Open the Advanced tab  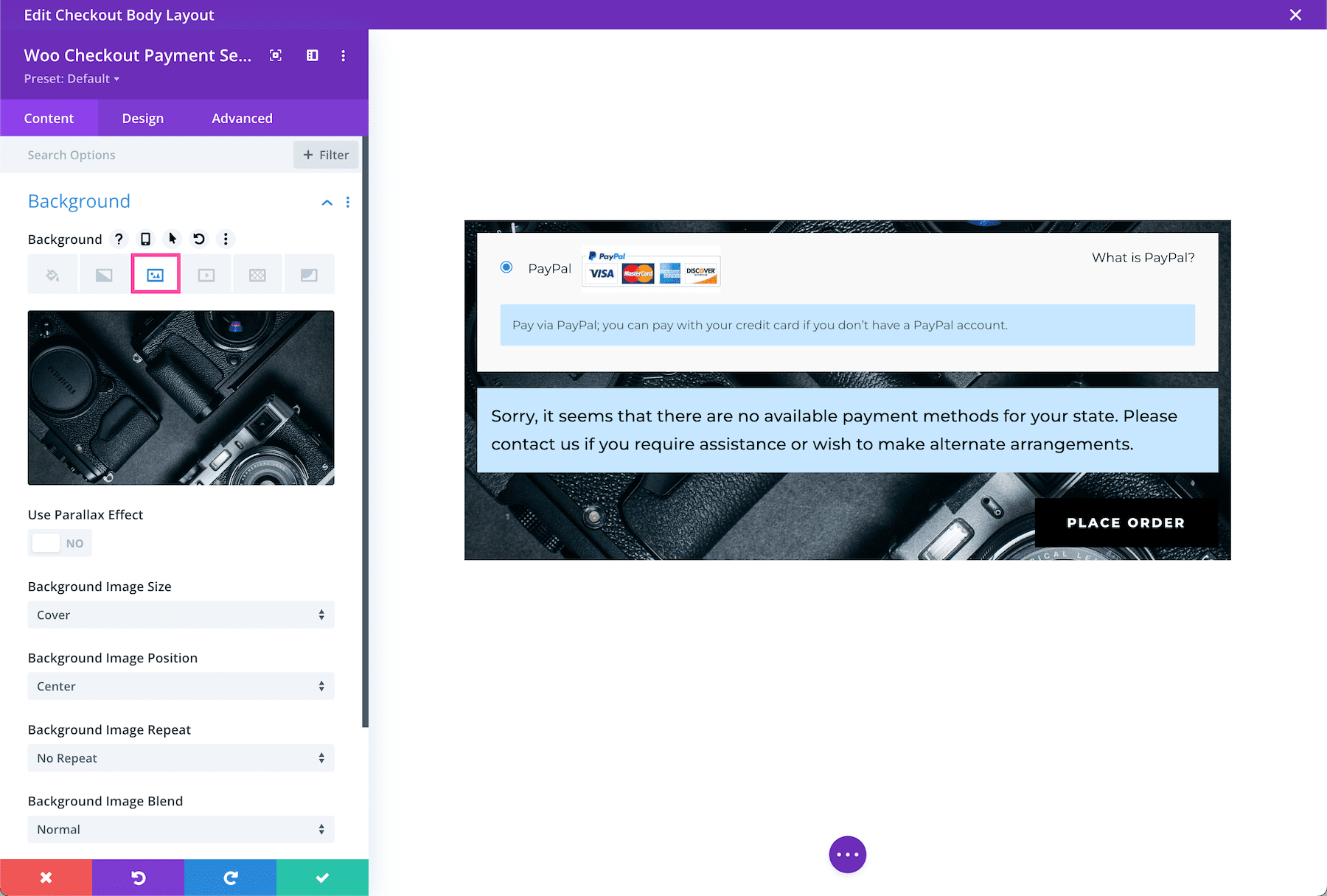click(242, 118)
